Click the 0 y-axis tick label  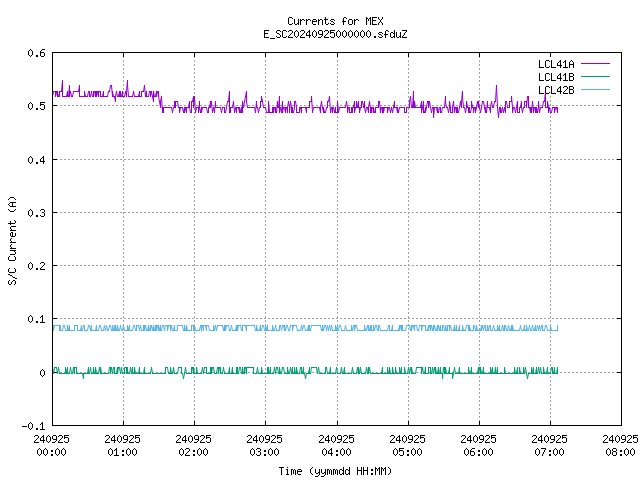click(42, 373)
